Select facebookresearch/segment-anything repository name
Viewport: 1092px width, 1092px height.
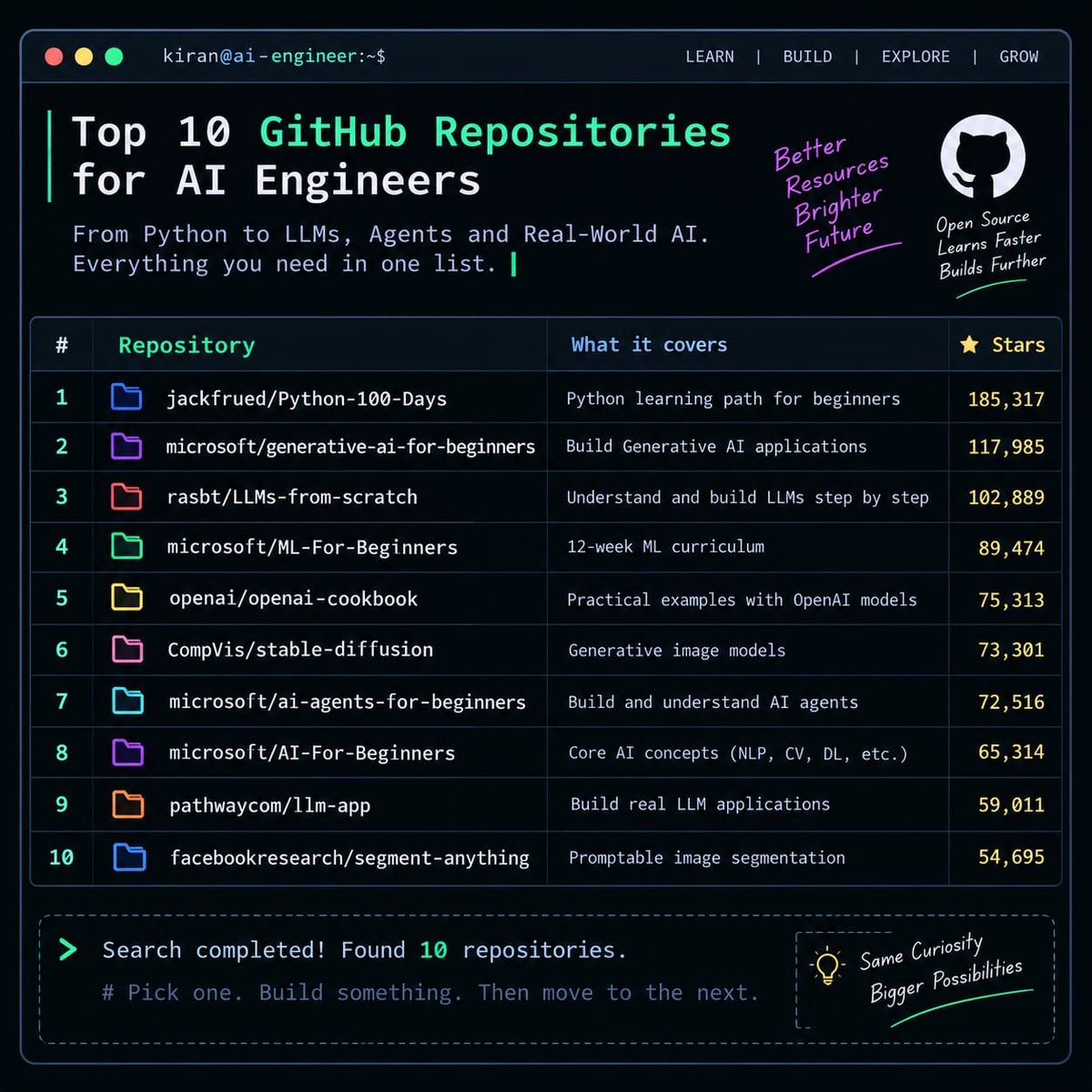[x=349, y=858]
